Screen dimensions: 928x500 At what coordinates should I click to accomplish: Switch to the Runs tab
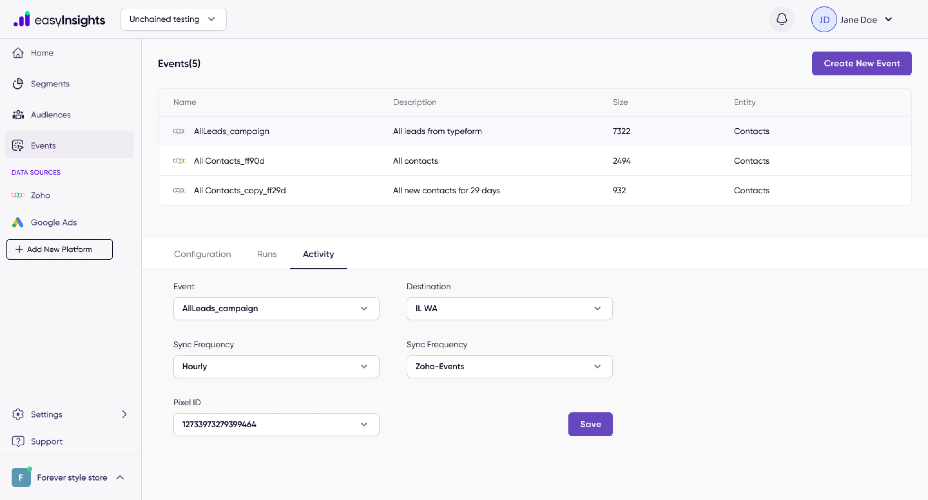click(x=267, y=254)
